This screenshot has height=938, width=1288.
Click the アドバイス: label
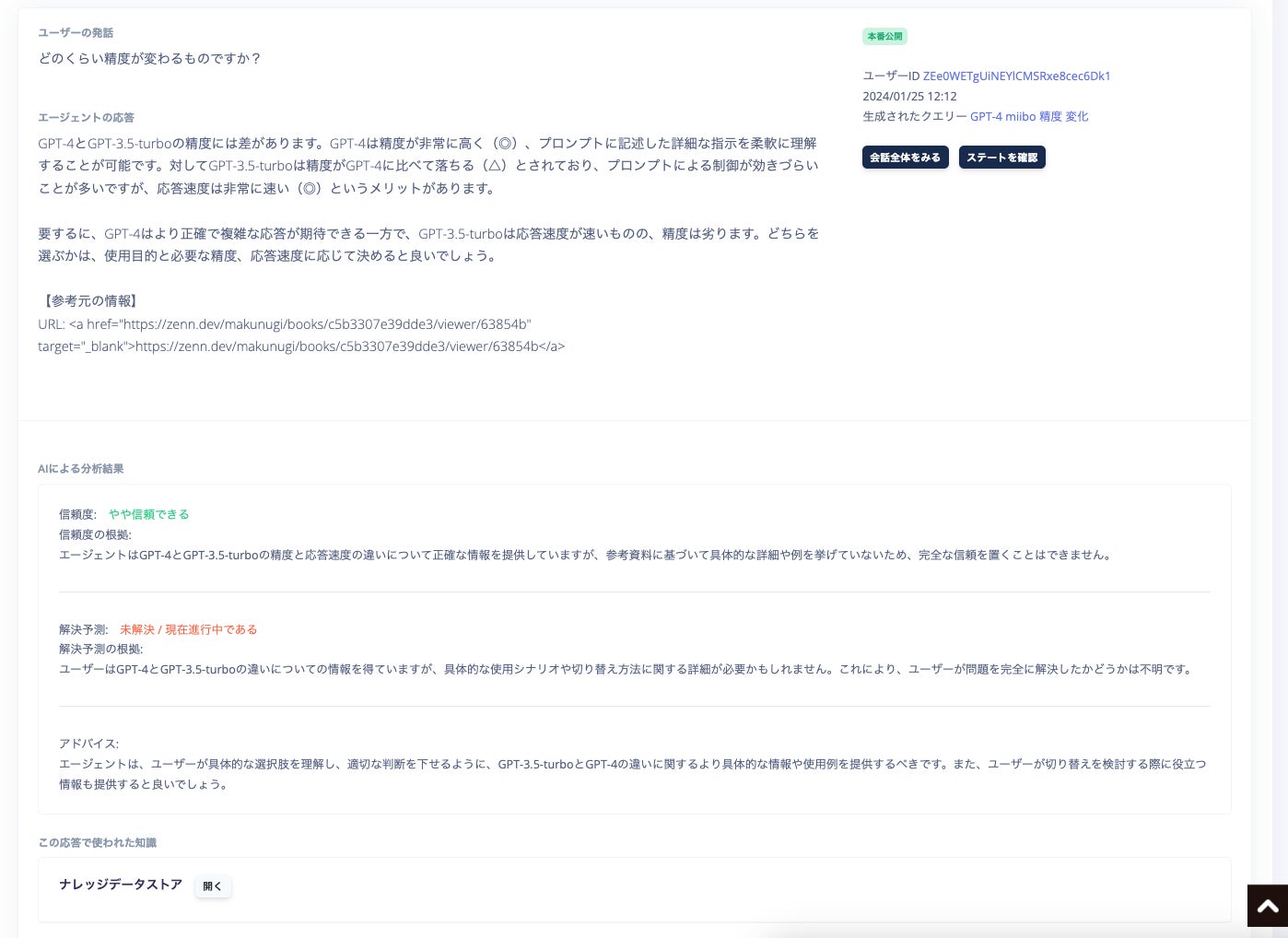[x=88, y=745]
